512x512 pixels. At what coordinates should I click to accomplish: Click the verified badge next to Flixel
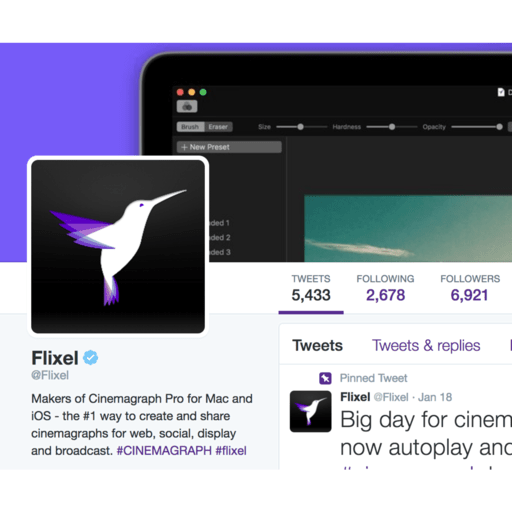coord(90,358)
